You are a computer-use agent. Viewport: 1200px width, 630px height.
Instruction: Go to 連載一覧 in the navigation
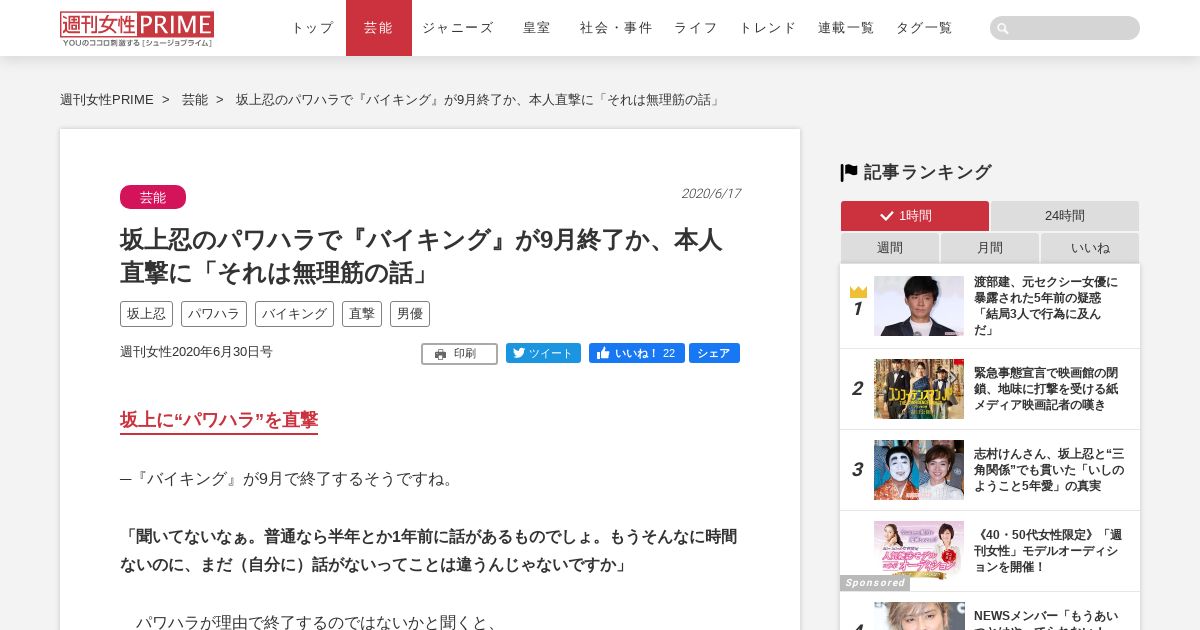(846, 28)
